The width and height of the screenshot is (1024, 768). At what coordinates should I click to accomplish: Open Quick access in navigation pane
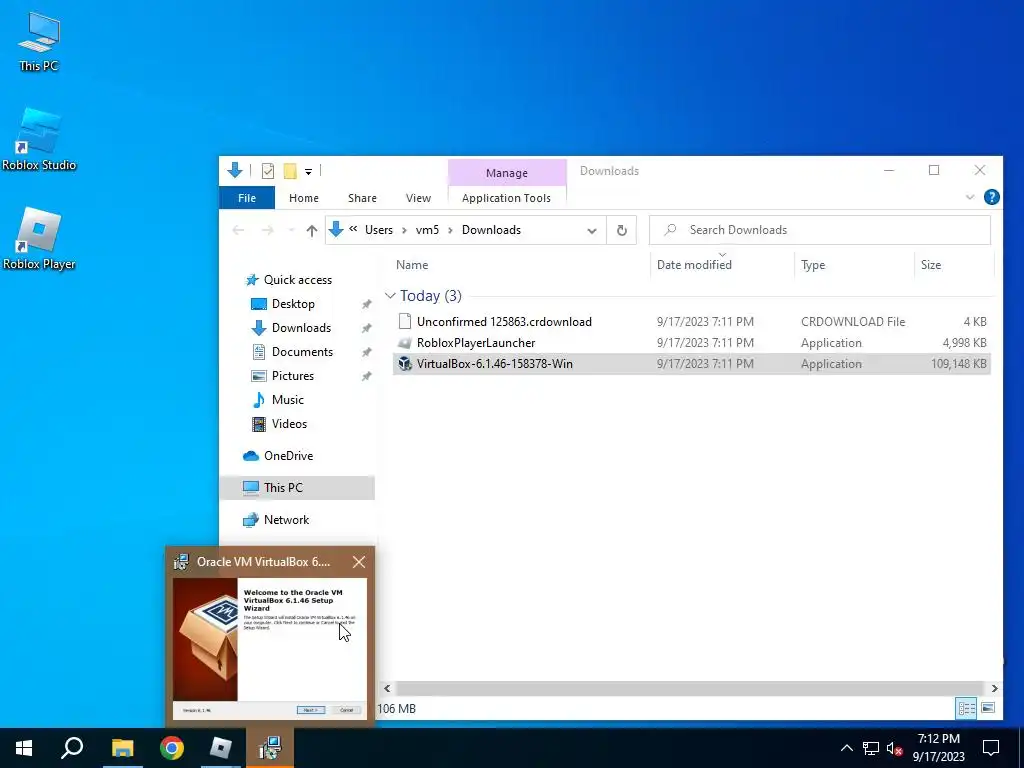point(298,280)
